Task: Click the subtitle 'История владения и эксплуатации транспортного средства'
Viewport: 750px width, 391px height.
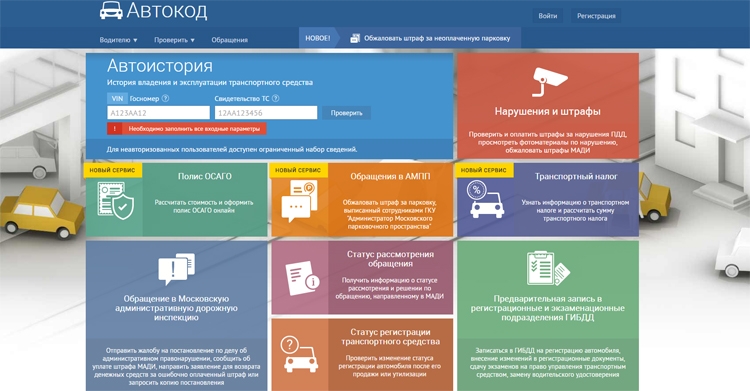Action: coord(210,82)
